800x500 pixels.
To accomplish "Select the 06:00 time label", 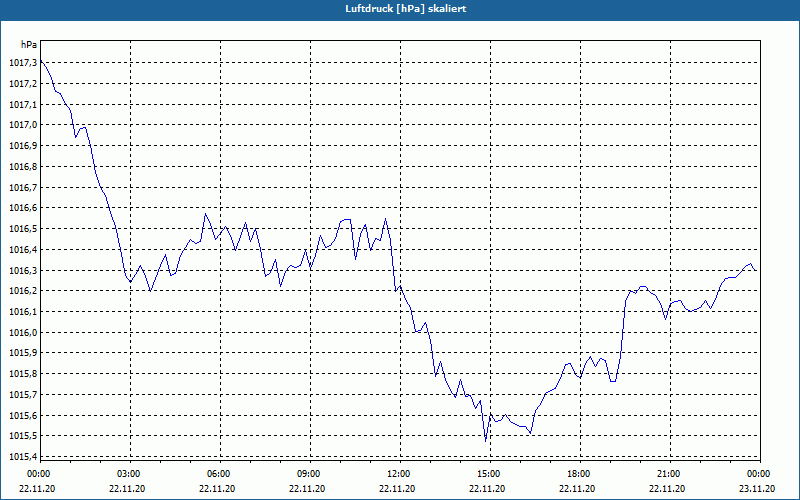I will pyautogui.click(x=220, y=473).
